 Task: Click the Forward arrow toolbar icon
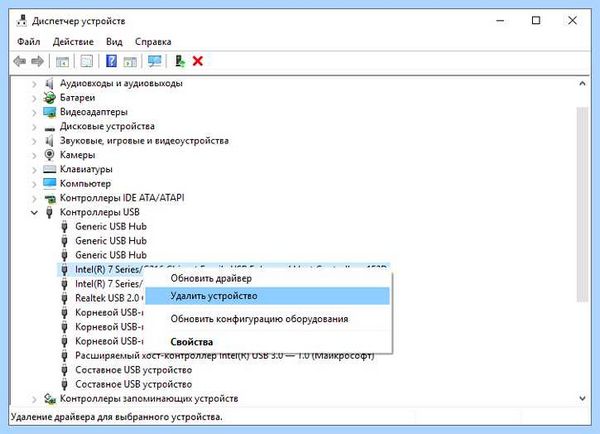38,61
